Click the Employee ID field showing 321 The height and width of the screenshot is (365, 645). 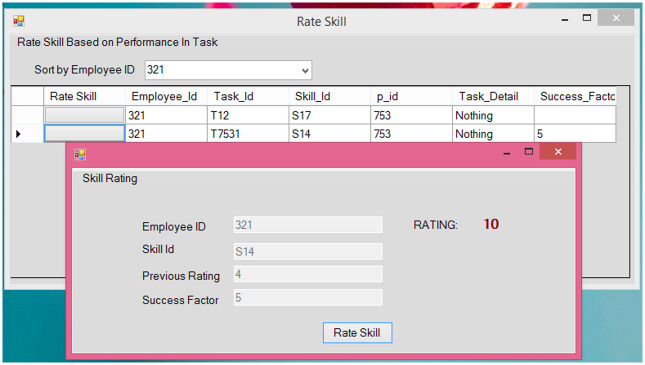pyautogui.click(x=308, y=225)
